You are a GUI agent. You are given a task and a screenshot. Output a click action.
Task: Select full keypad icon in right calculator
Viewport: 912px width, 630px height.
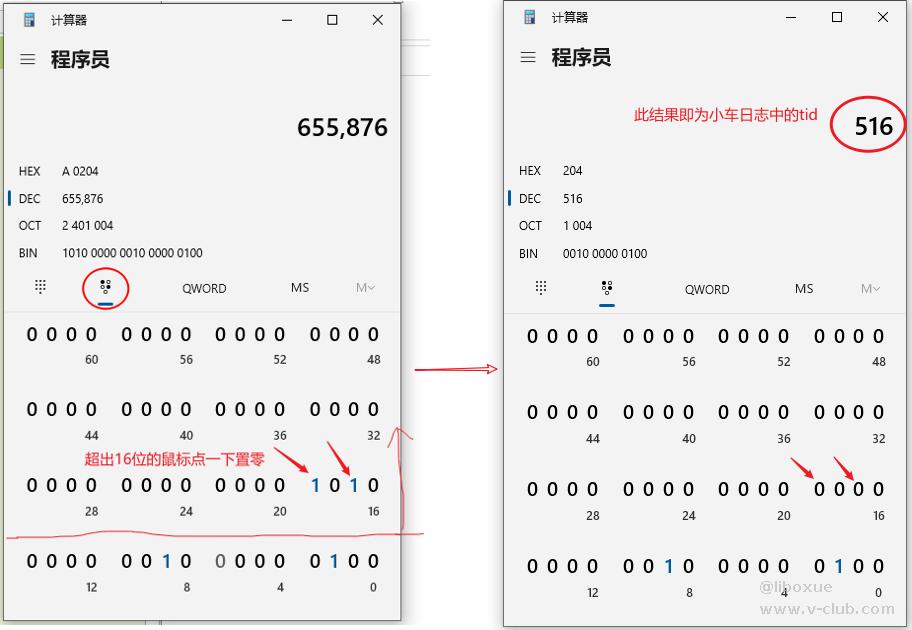coord(541,288)
